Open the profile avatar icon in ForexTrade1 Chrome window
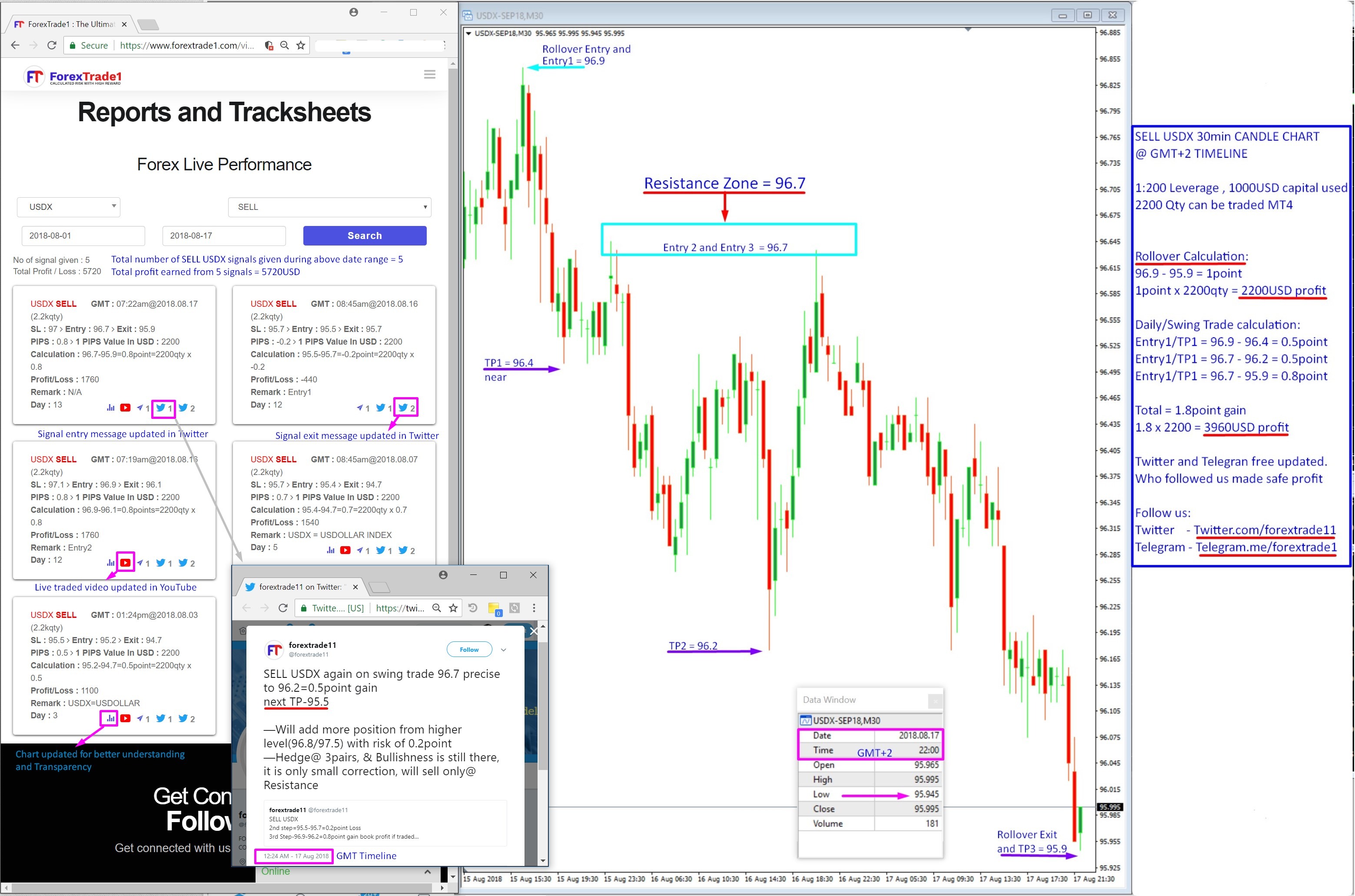 pyautogui.click(x=354, y=12)
